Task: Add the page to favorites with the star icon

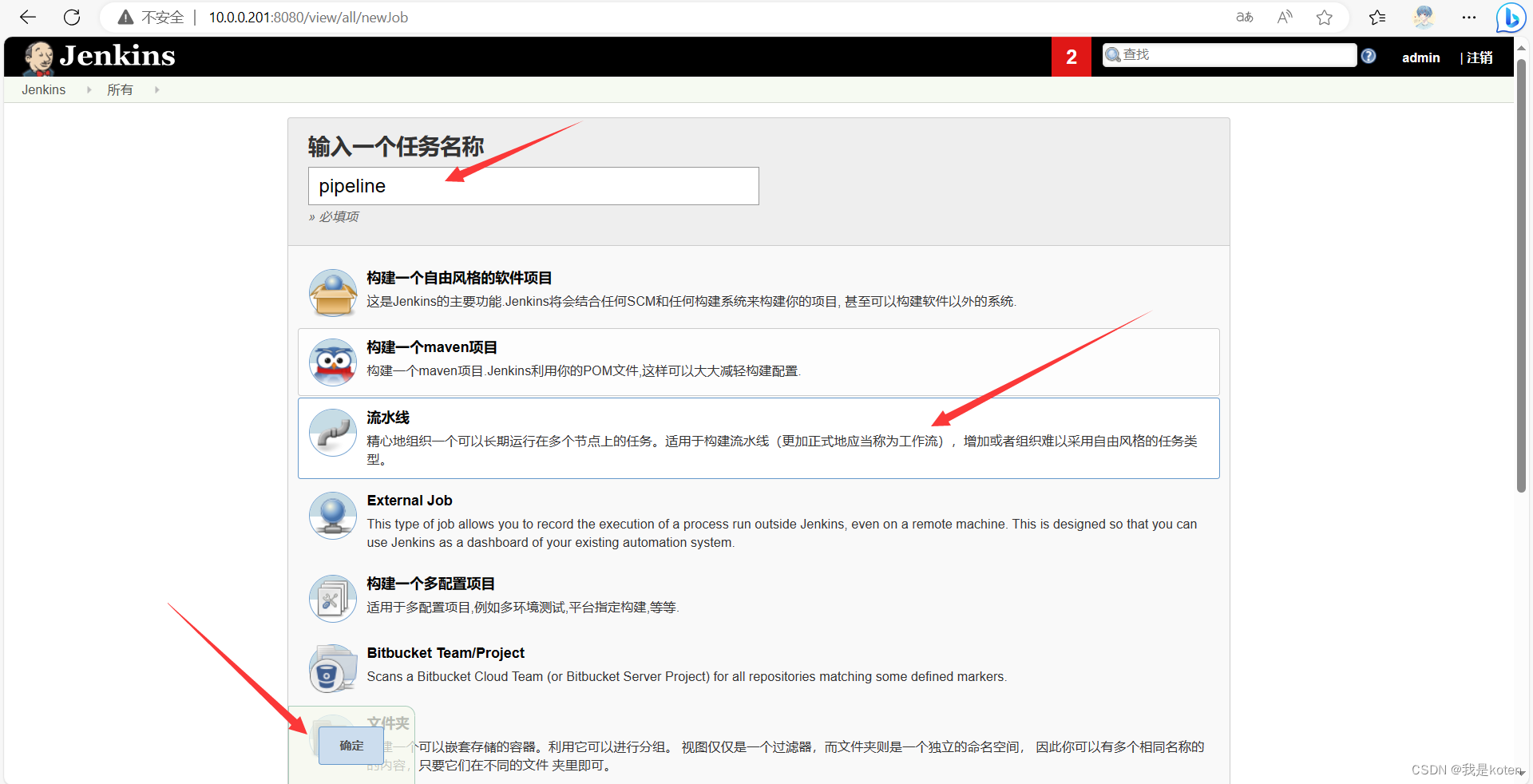Action: tap(1325, 17)
